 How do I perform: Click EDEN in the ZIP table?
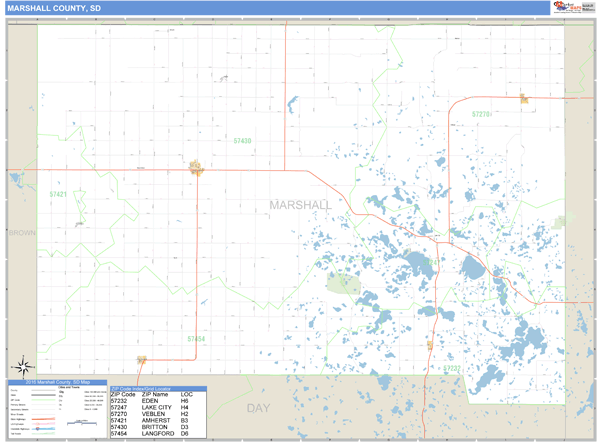pyautogui.click(x=150, y=401)
